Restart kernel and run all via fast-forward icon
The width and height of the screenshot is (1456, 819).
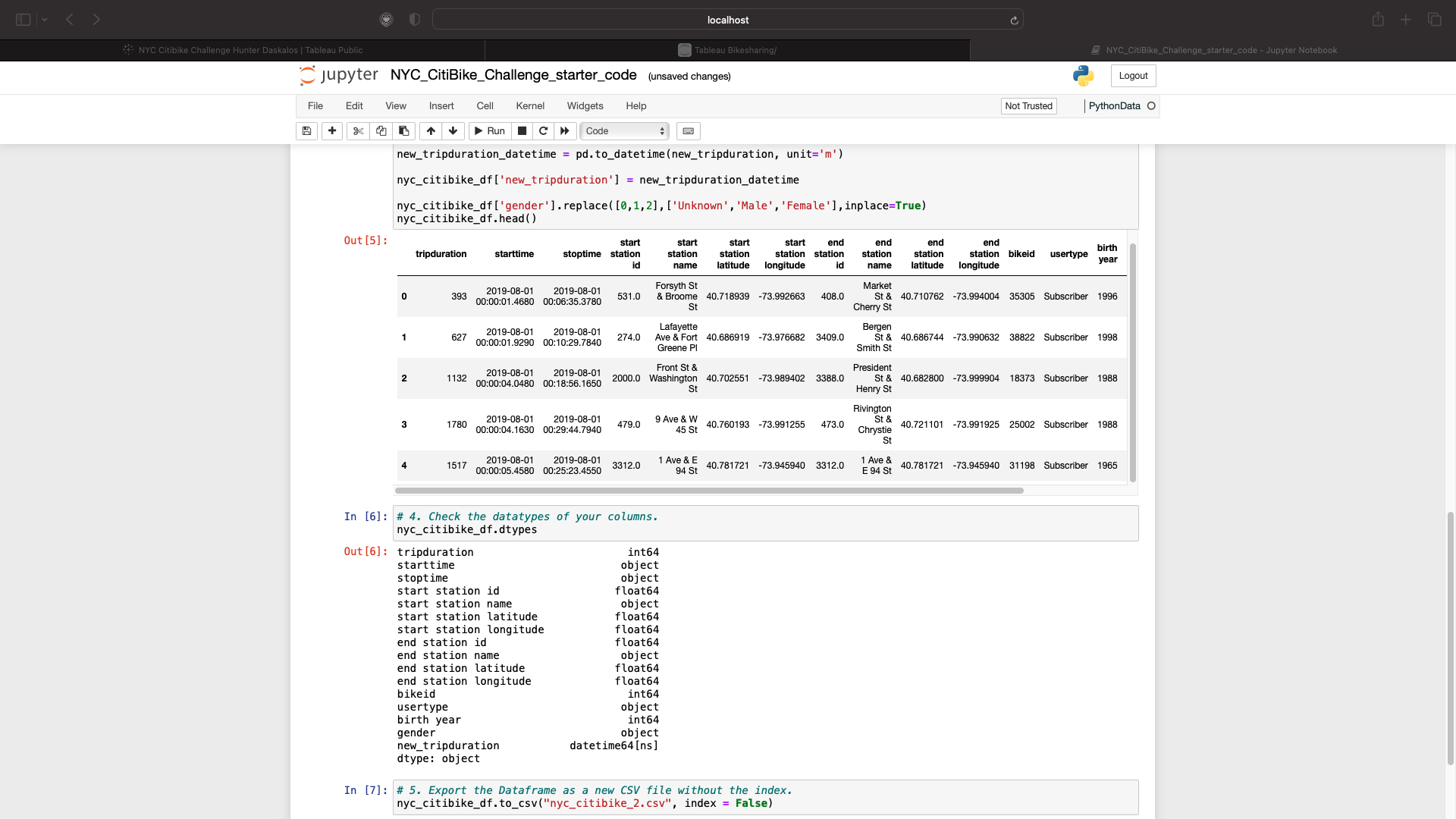click(x=564, y=130)
